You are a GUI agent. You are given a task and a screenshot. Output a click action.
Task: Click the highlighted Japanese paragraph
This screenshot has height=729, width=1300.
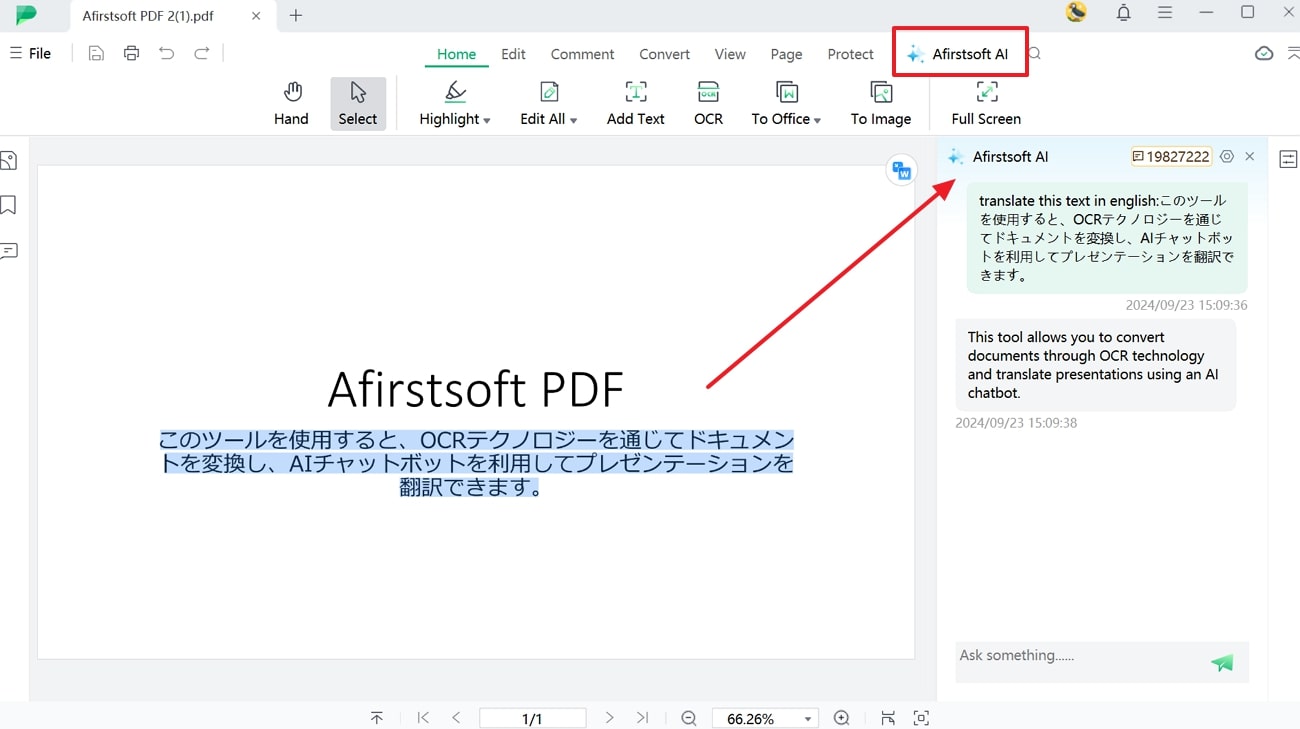[x=476, y=464]
